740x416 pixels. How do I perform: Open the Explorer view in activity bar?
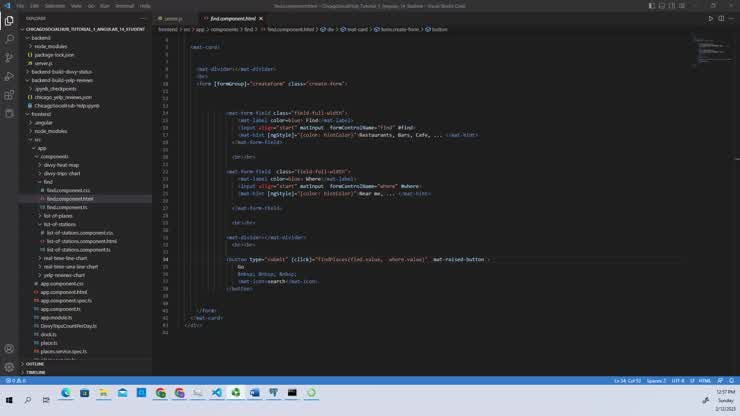(x=9, y=20)
